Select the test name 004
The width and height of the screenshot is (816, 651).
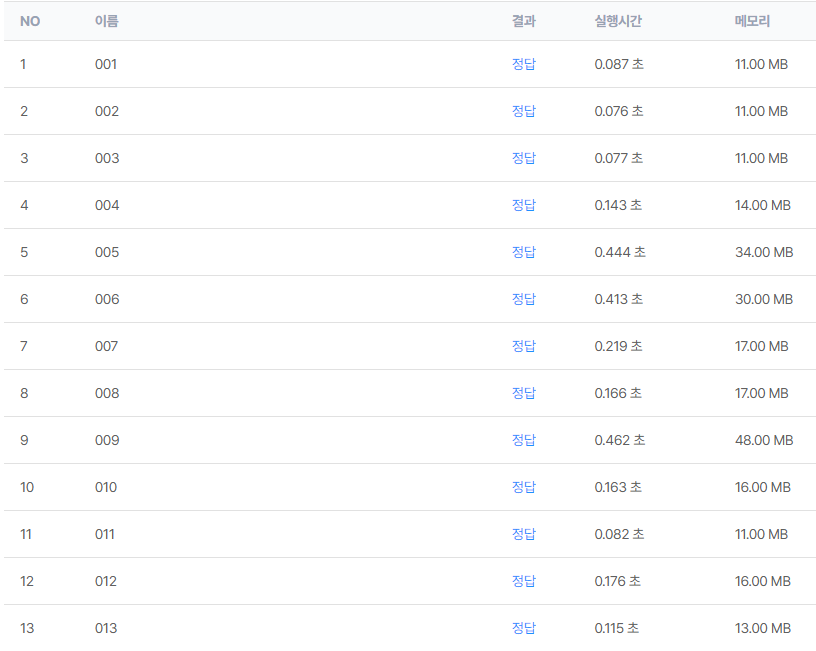tap(107, 205)
